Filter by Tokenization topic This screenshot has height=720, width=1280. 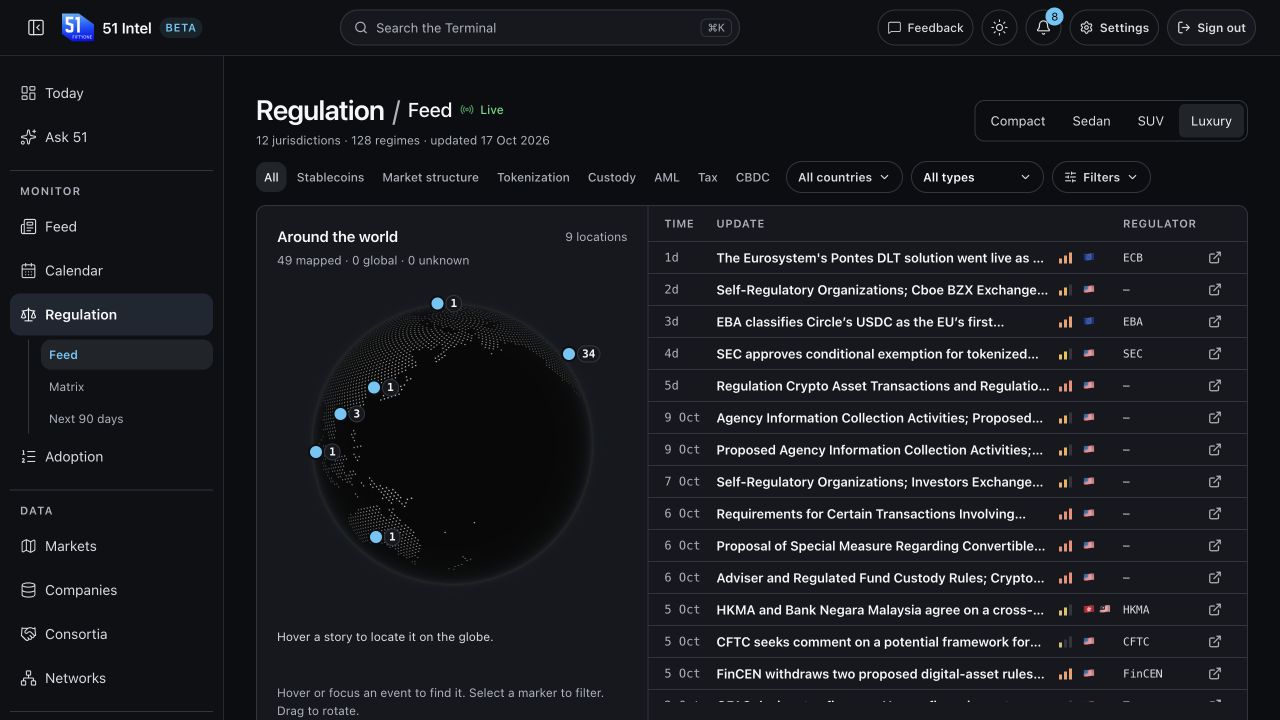coord(533,177)
